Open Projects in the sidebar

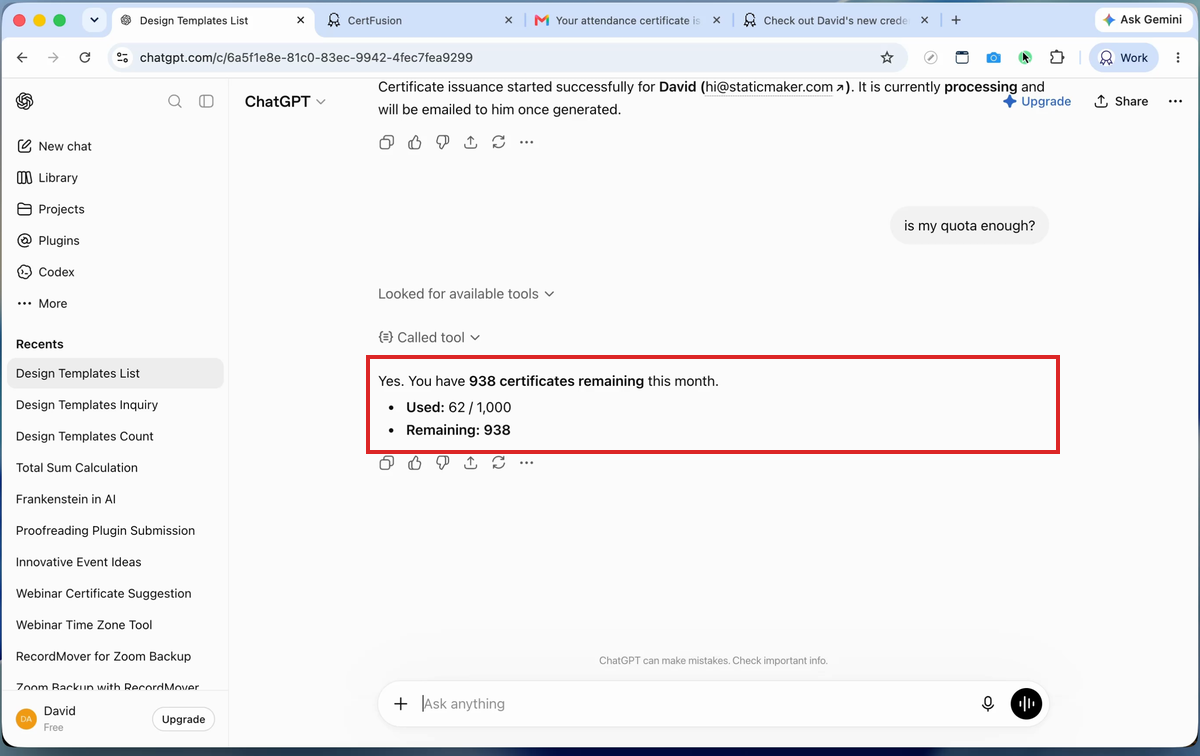coord(115,209)
